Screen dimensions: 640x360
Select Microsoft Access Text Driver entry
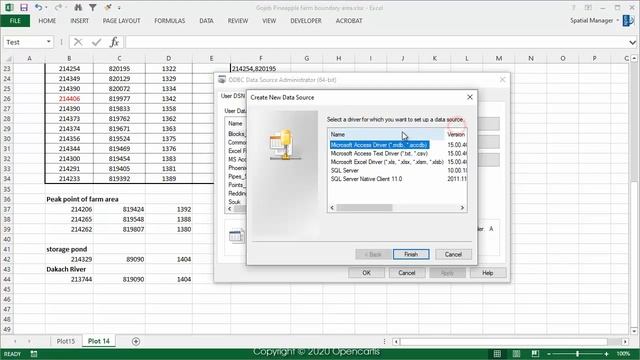[x=379, y=153]
